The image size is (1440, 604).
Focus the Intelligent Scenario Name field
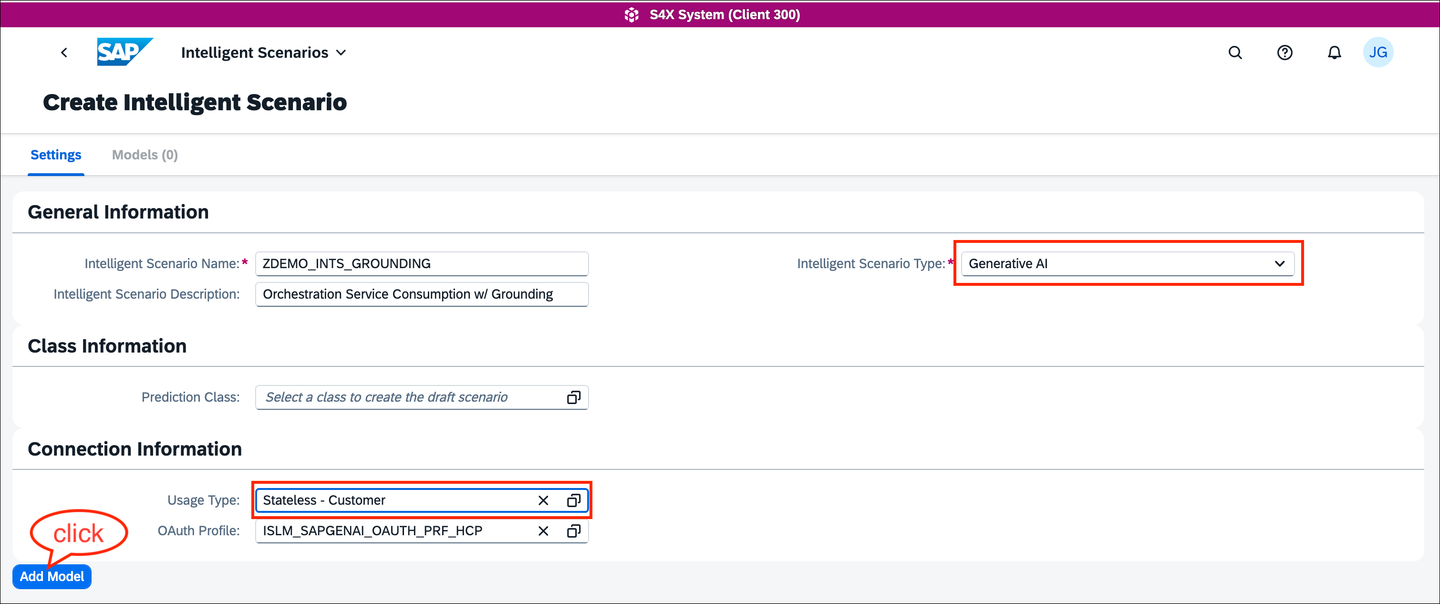[x=422, y=264]
